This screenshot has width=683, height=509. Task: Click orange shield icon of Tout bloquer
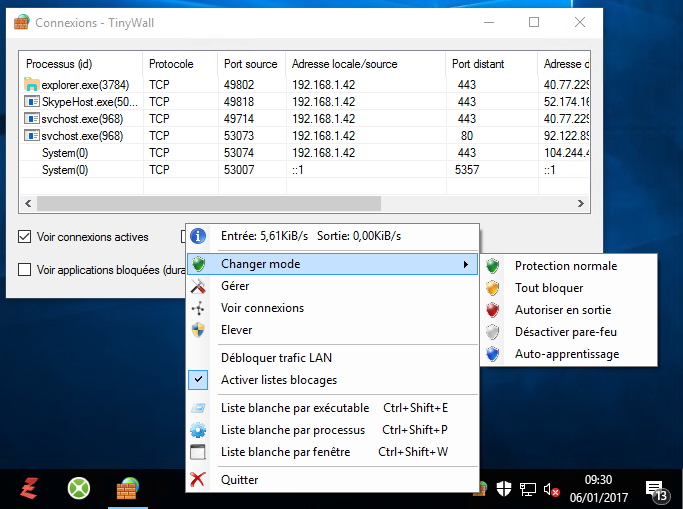493,288
